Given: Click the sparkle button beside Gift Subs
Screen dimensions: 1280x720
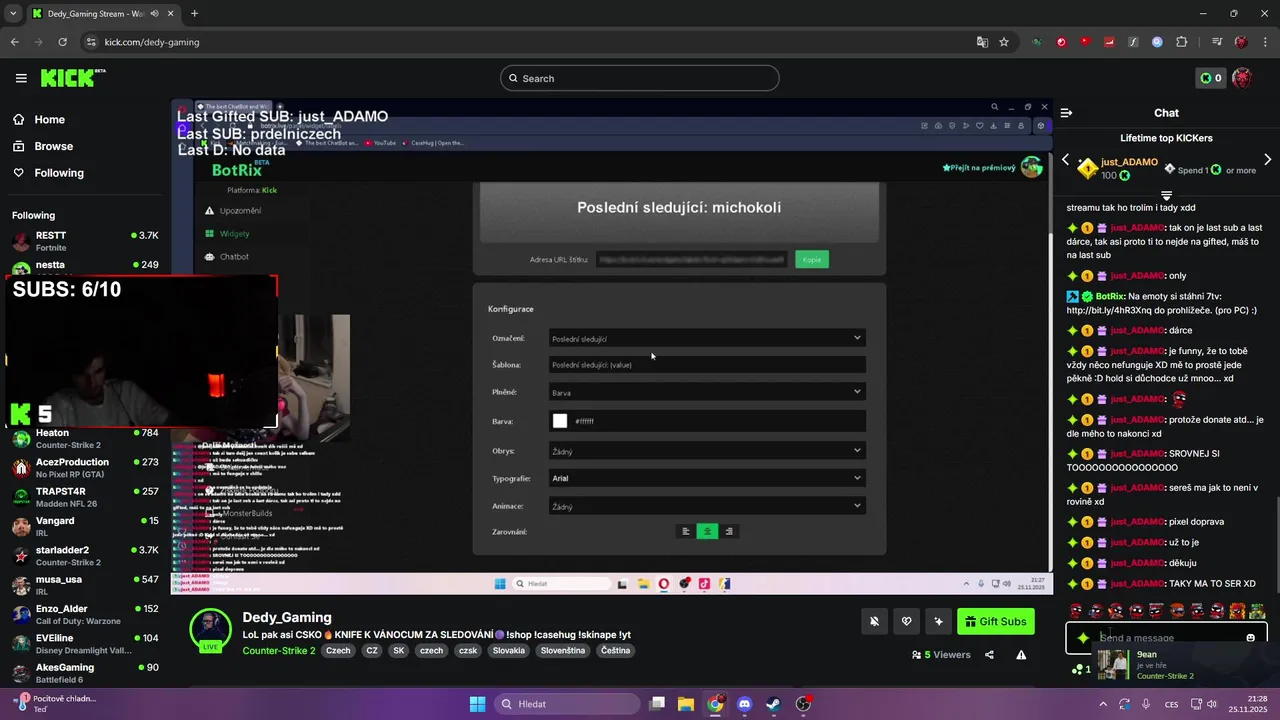Looking at the screenshot, I should [938, 622].
